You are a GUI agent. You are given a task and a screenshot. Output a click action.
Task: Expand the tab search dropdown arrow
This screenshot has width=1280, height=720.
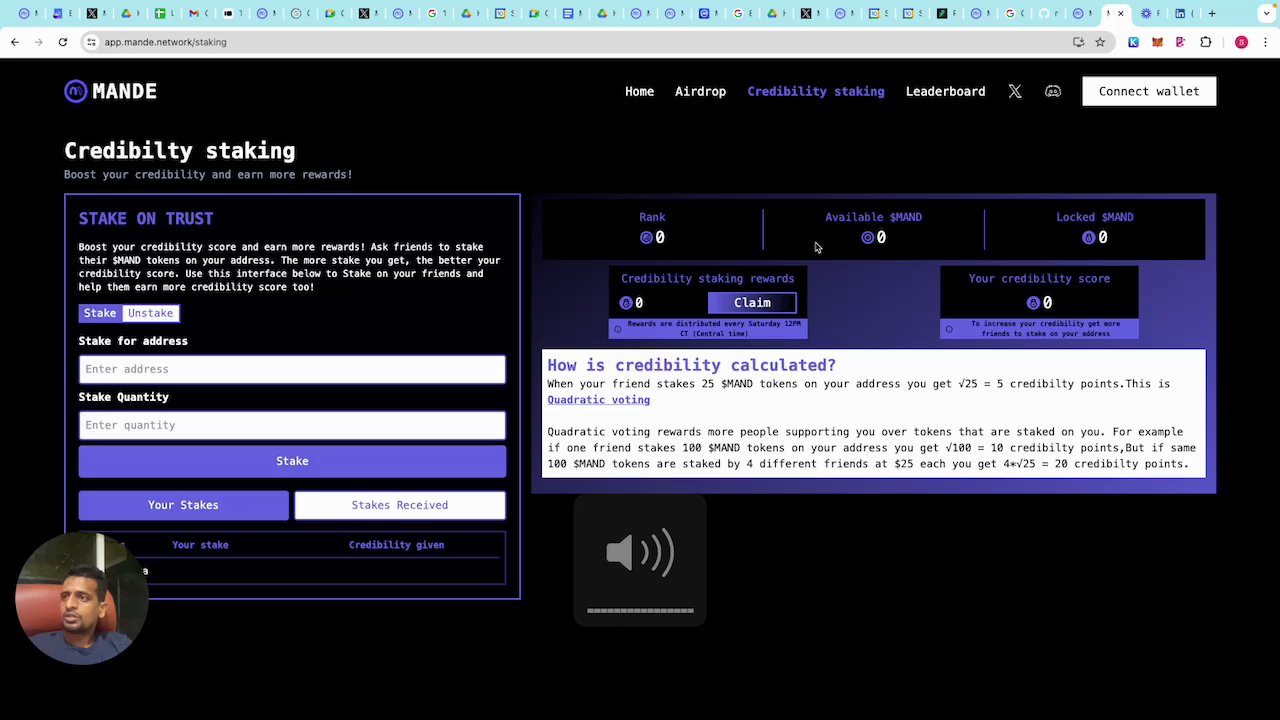tap(1267, 14)
